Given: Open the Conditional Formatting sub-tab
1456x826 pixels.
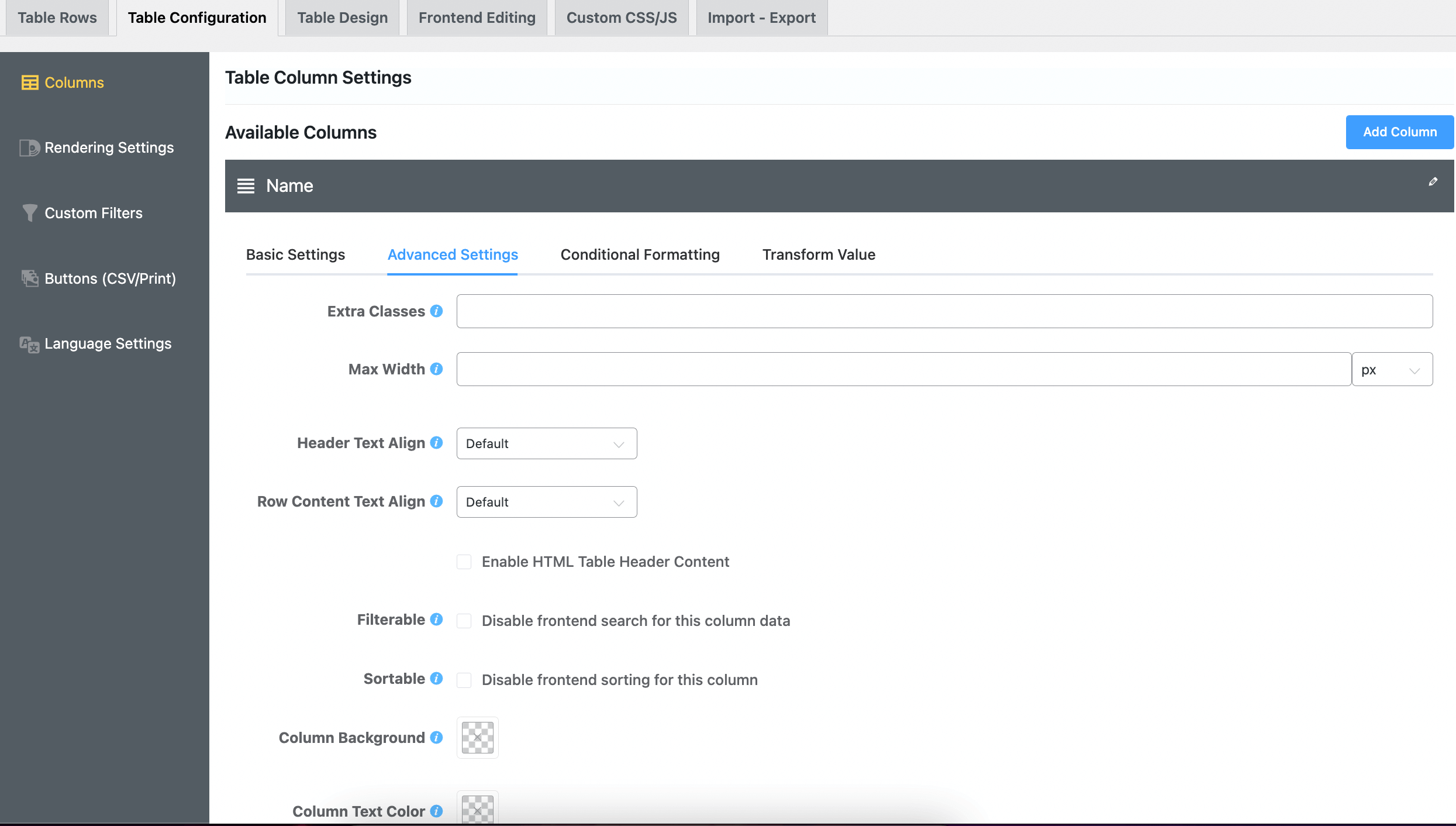Looking at the screenshot, I should click(640, 254).
